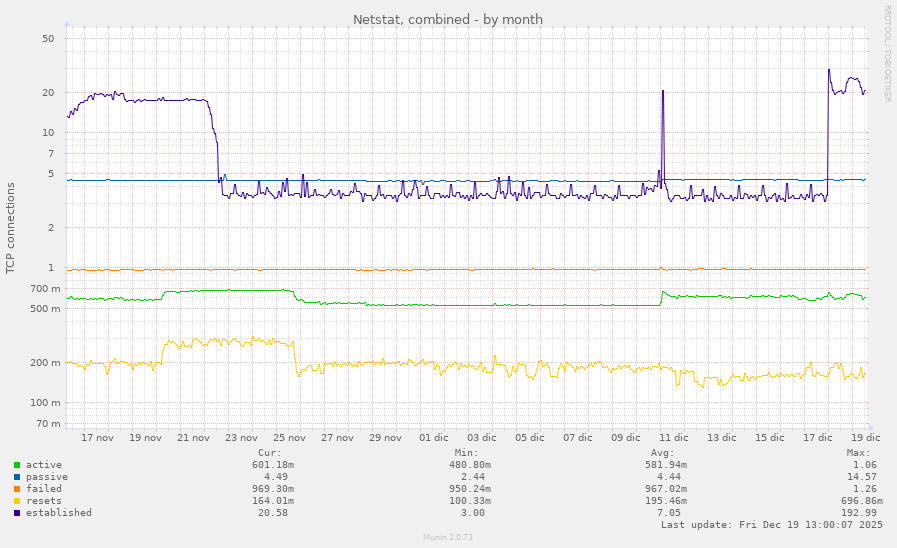
Task: Click the '19 dic' x-axis date label
Action: click(866, 438)
